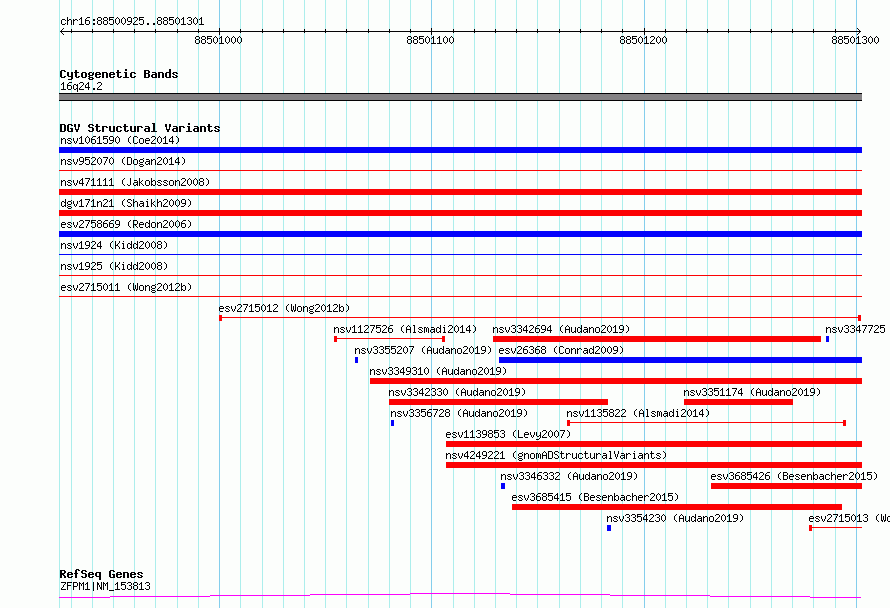Click the dgv171n21 thick red bar
890x608 pixels.
(x=460, y=213)
